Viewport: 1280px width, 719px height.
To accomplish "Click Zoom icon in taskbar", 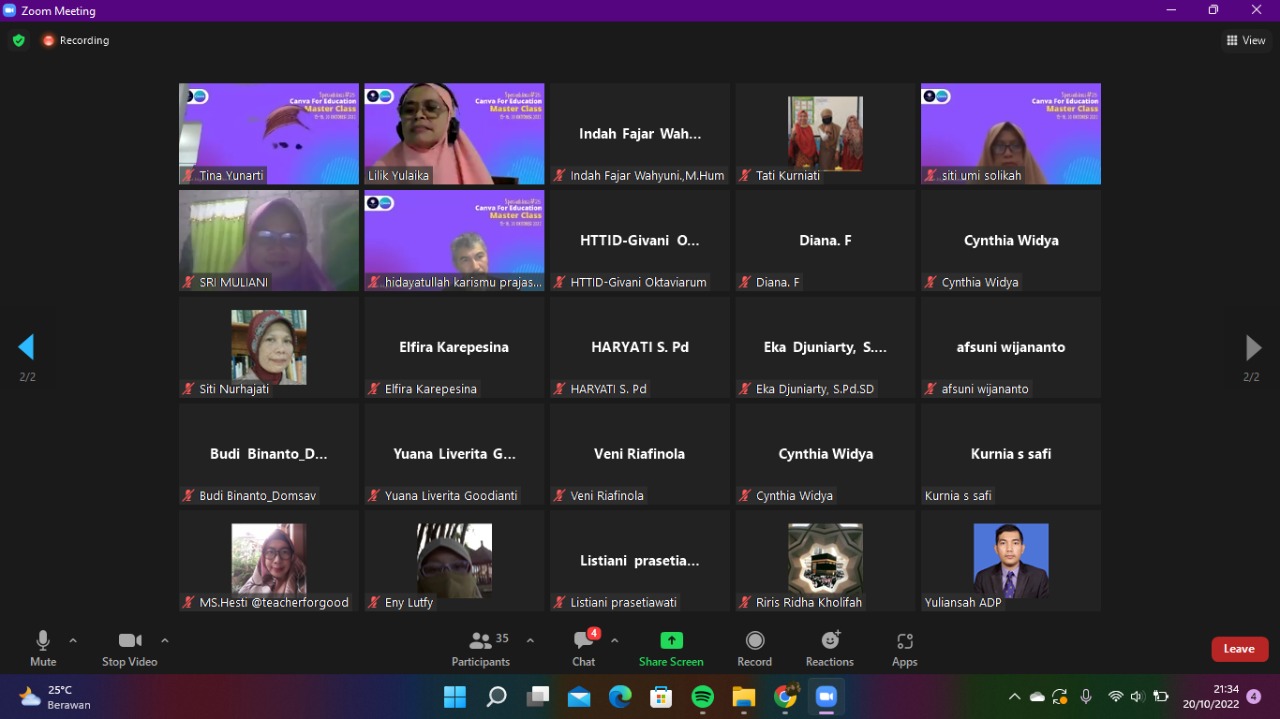I will pyautogui.click(x=826, y=697).
